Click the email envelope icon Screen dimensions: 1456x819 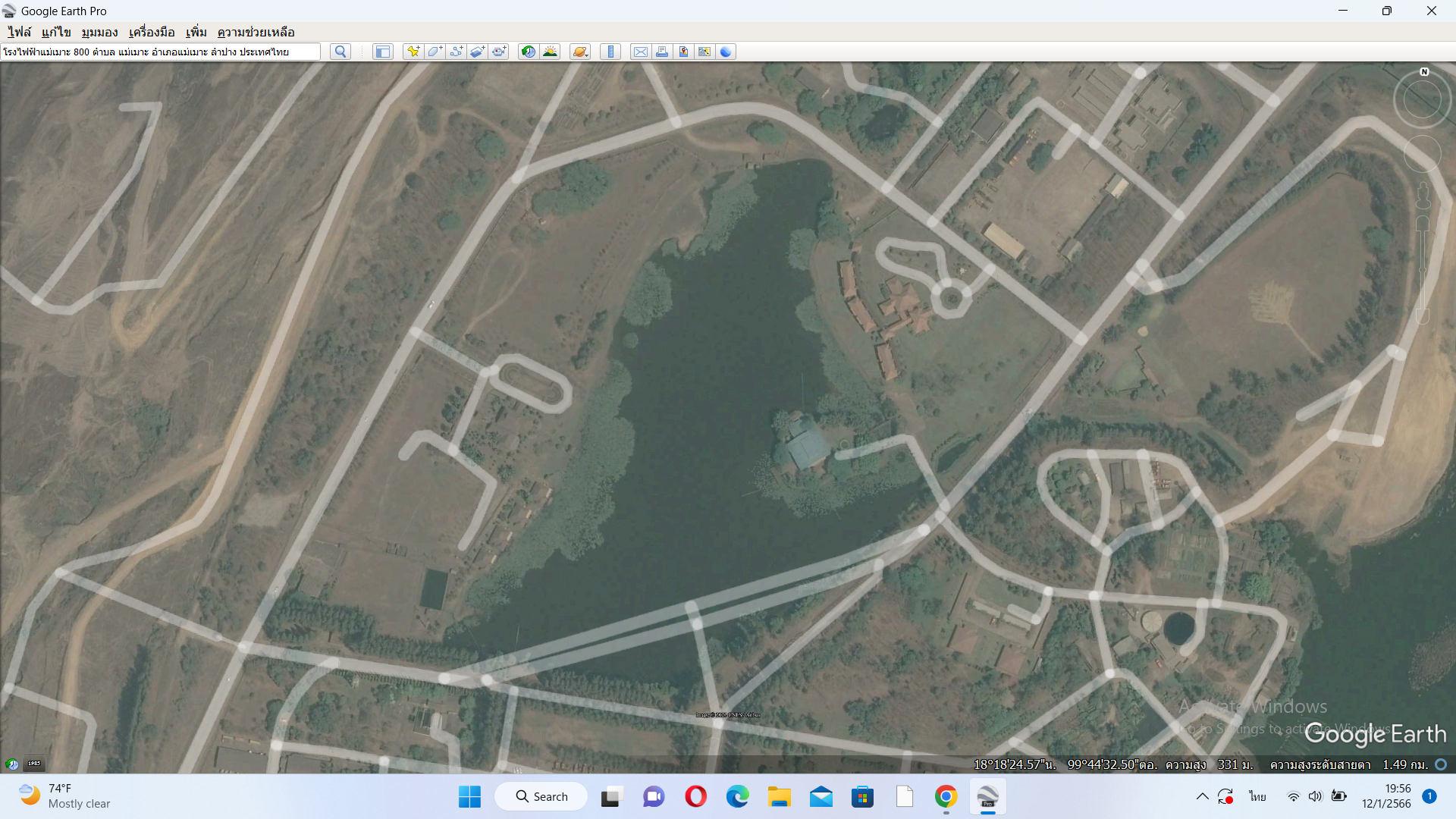[640, 52]
